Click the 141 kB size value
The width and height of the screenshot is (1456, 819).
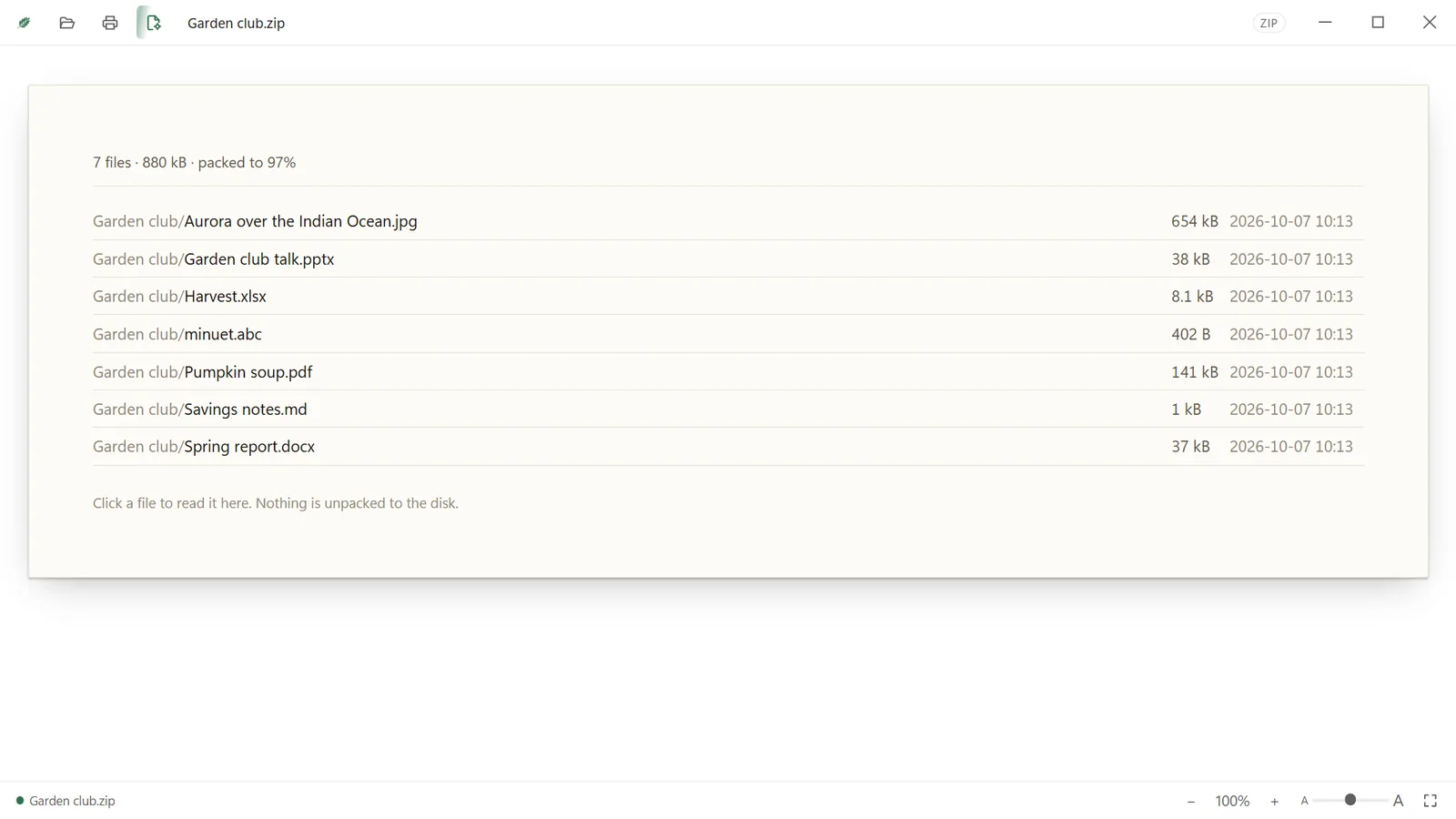tap(1194, 371)
